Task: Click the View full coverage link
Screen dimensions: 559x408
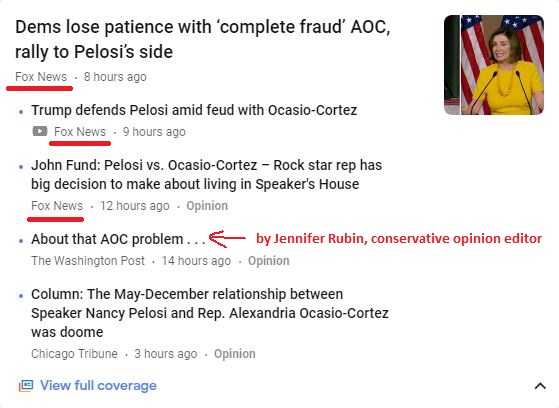Action: point(98,386)
